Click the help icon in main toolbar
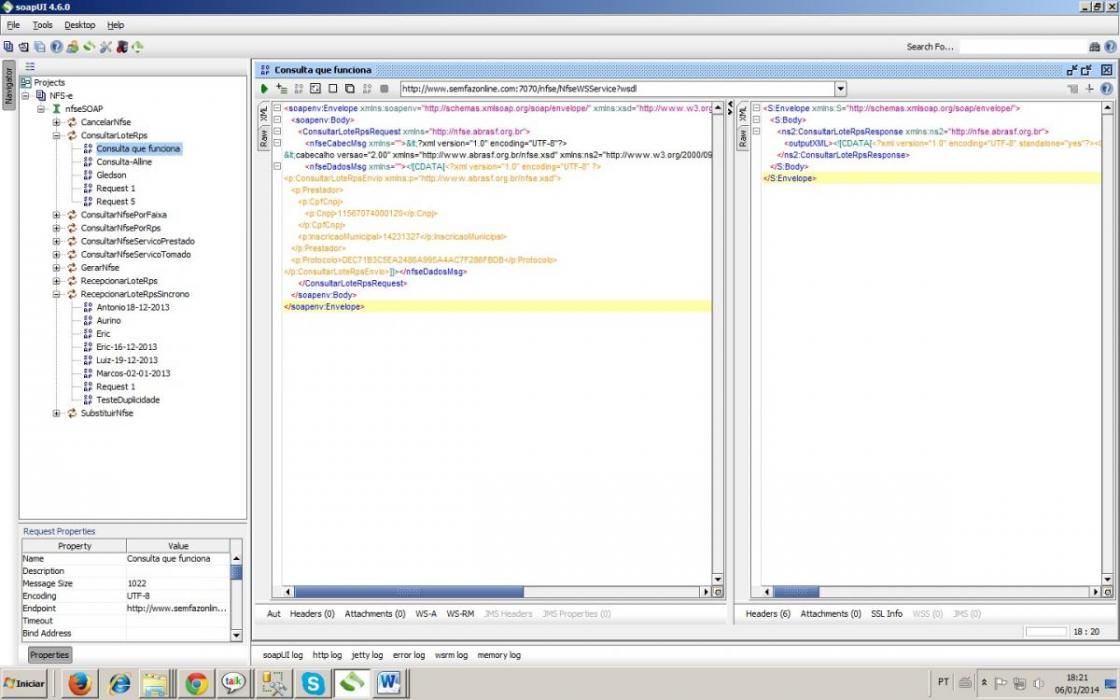Screen dimensions: 1120x700 tap(56, 47)
